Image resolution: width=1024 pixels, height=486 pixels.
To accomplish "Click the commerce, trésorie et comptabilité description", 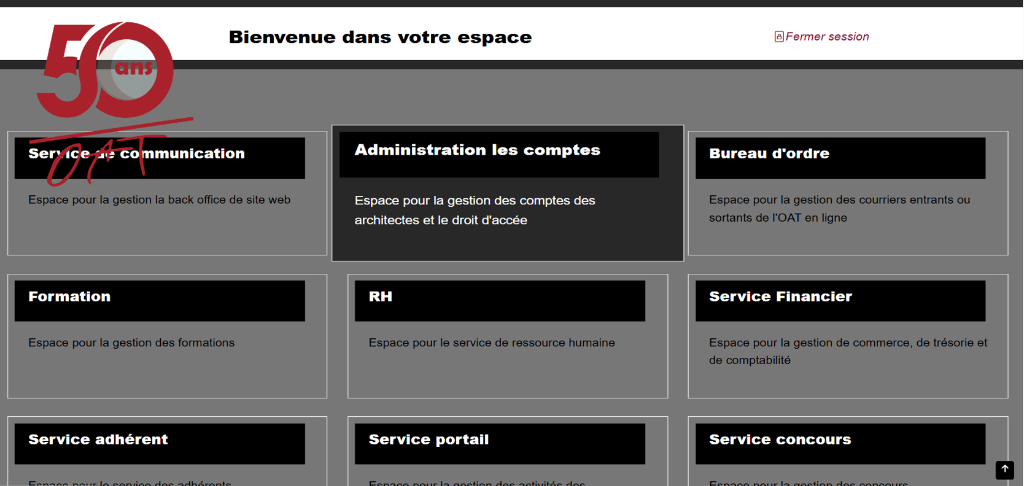I will pos(847,351).
